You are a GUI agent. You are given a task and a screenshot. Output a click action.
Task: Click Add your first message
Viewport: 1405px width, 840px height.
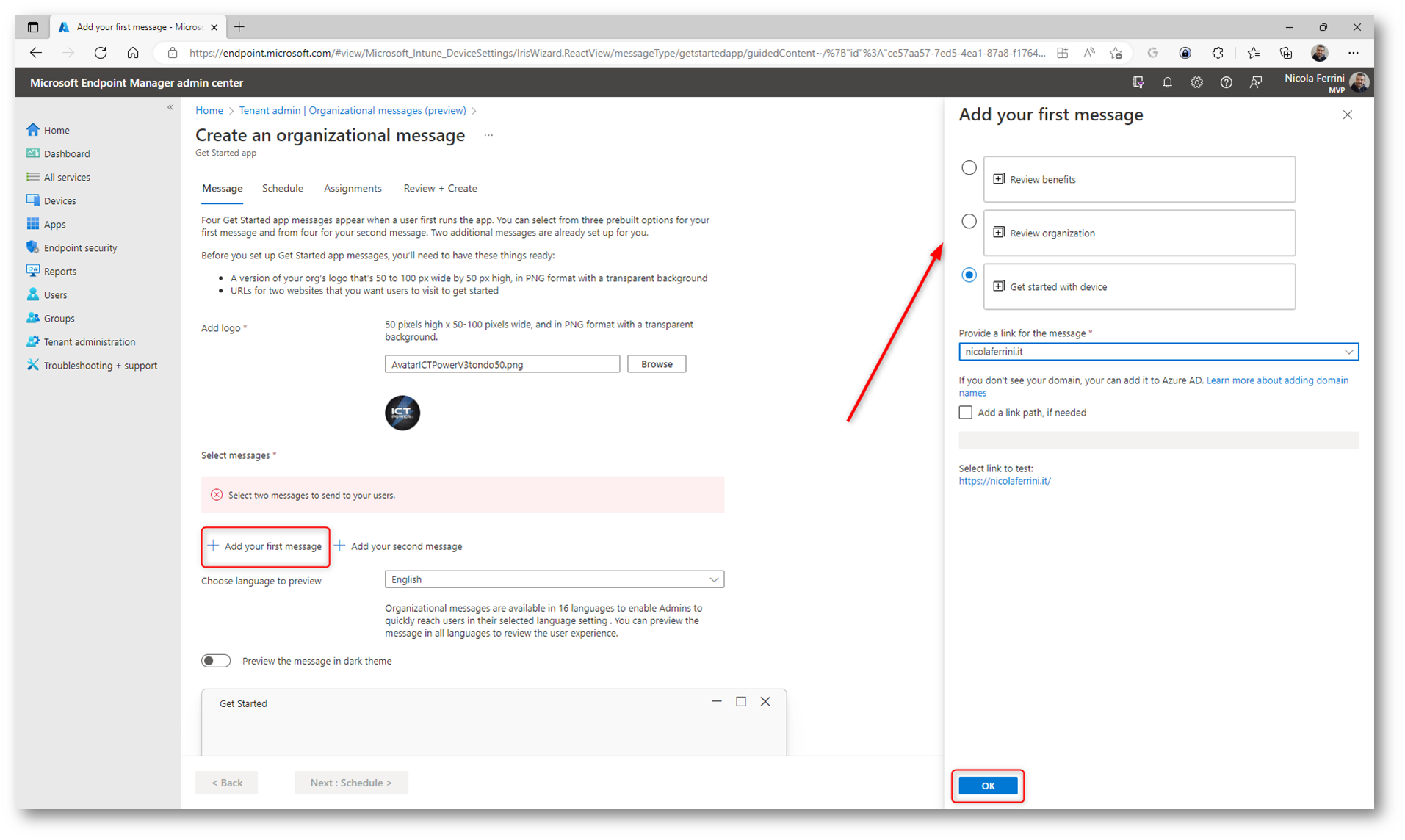coord(265,546)
